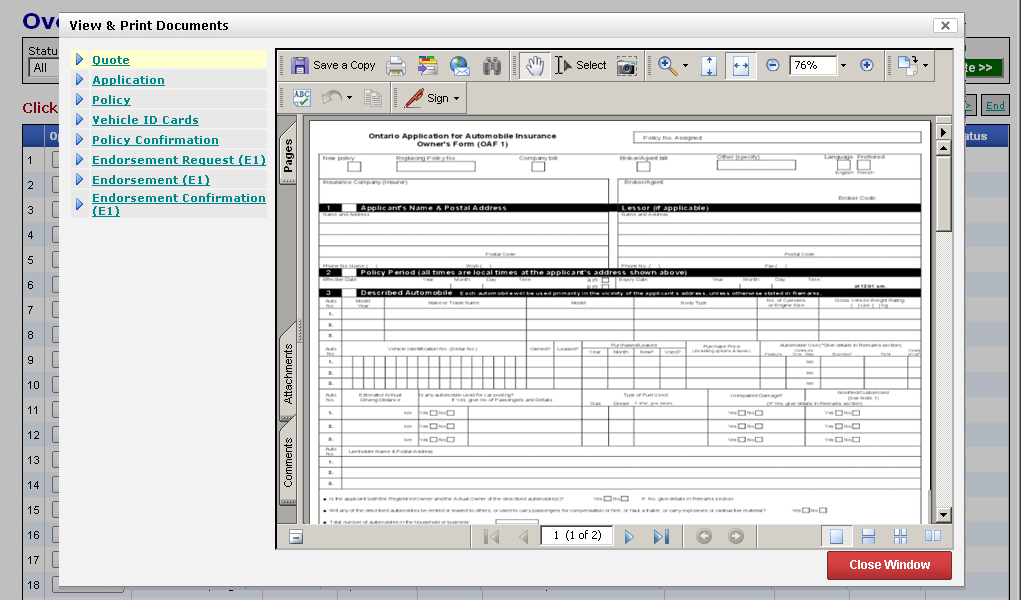
Task: Open the Policy Confirmation link
Action: [155, 140]
